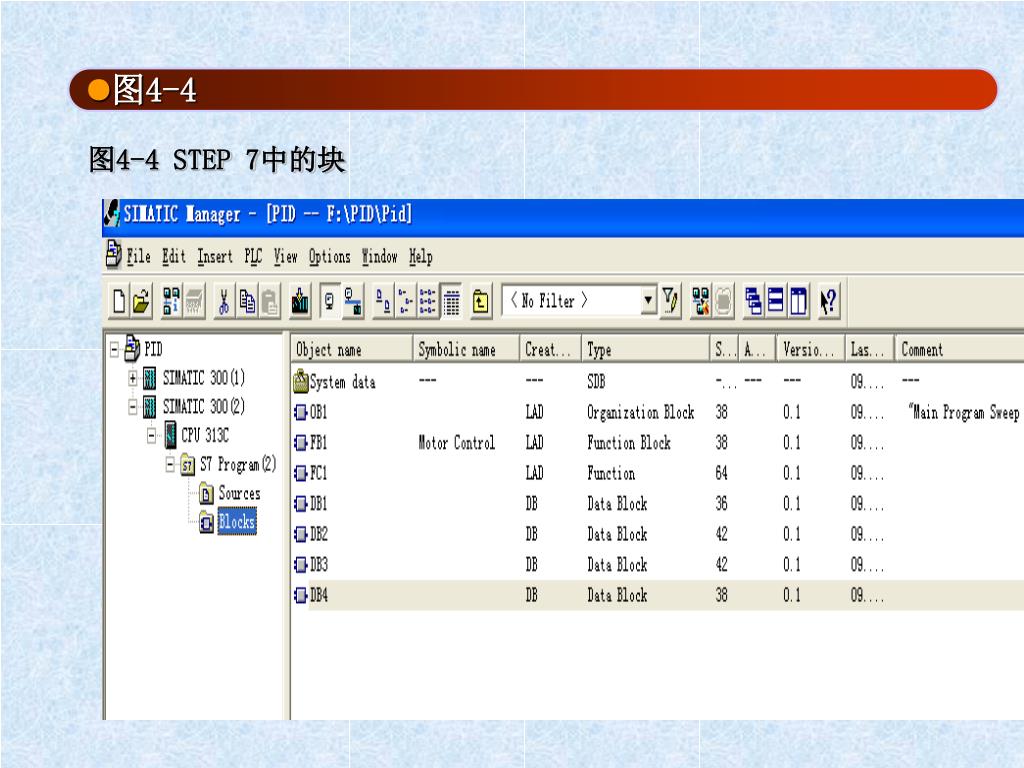Open the Edit menu

tap(174, 257)
